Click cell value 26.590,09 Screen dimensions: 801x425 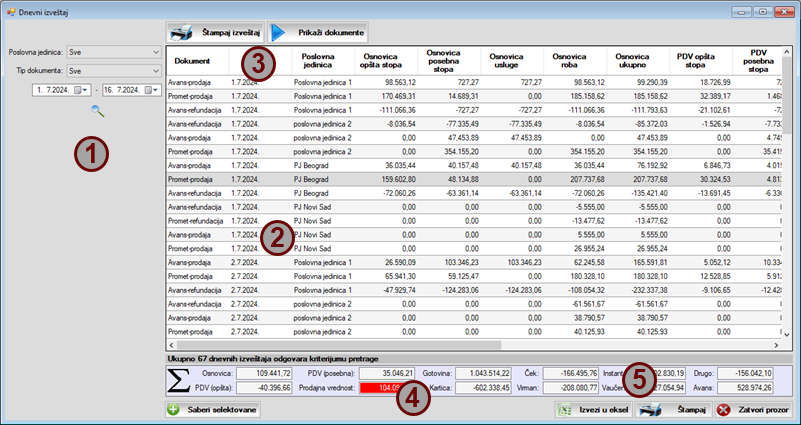point(401,263)
